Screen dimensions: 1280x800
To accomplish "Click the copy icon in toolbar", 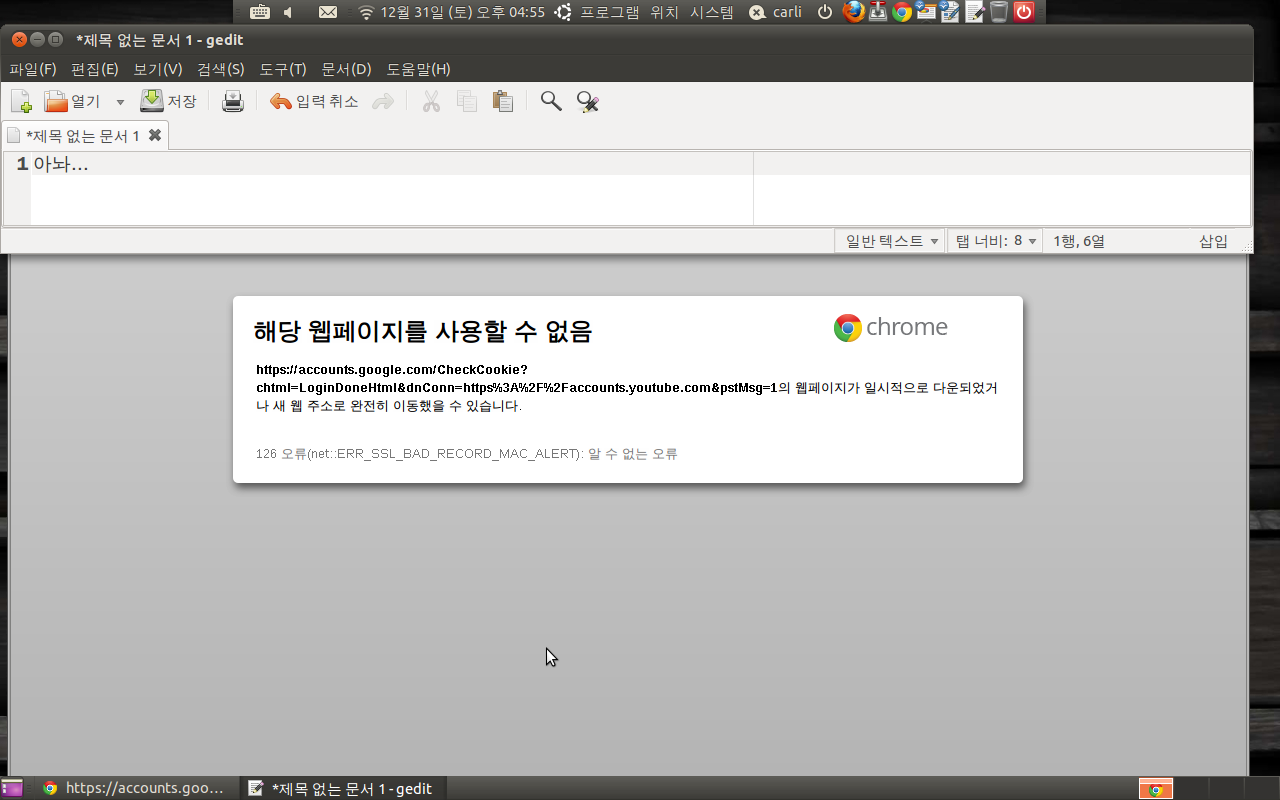I will [x=467, y=101].
